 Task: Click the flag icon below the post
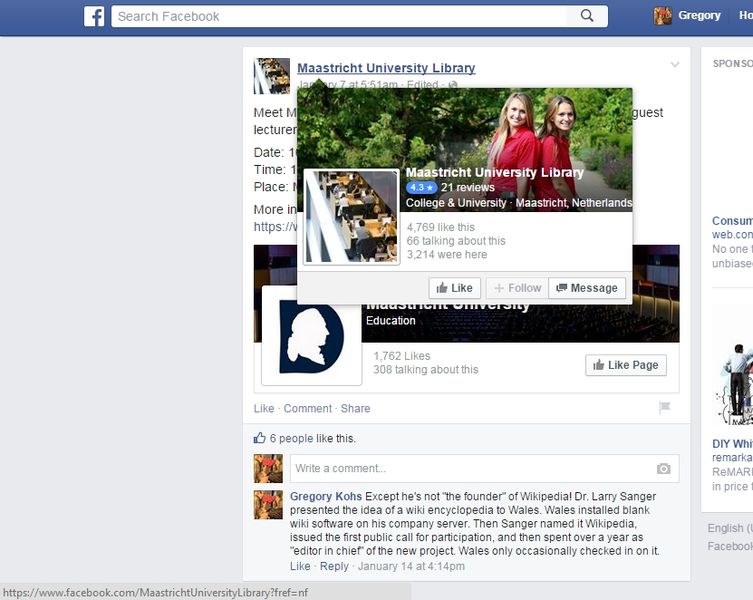(x=664, y=408)
